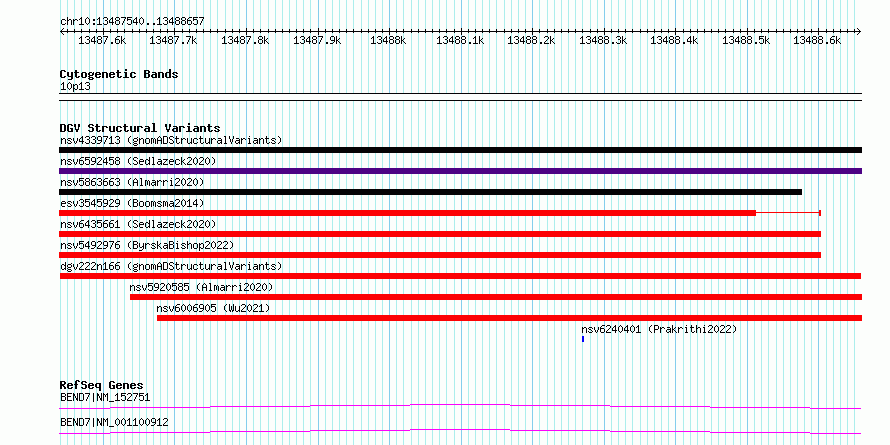This screenshot has width=890, height=445.
Task: Click the magenta BEND7 NM_152751 intron line
Action: (x=460, y=406)
